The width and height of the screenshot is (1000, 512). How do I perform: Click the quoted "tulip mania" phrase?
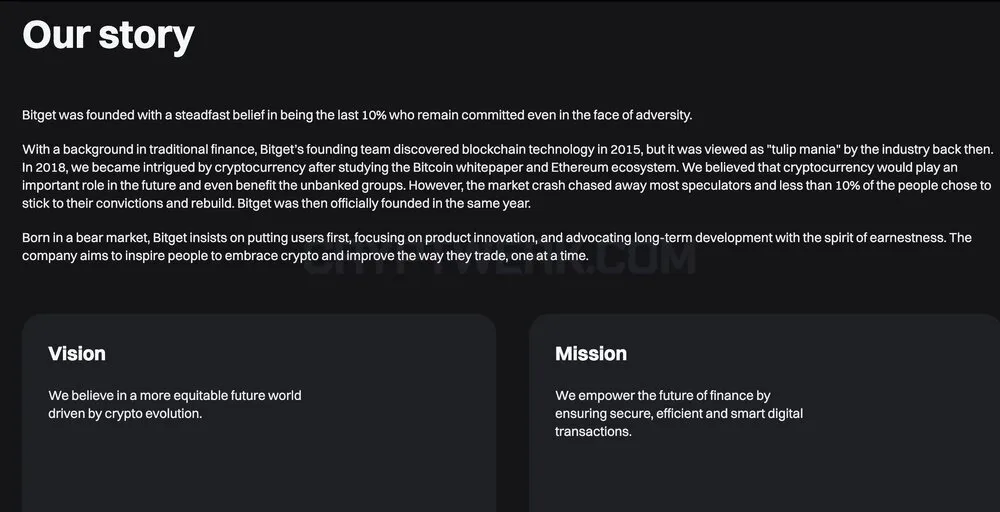(805, 150)
